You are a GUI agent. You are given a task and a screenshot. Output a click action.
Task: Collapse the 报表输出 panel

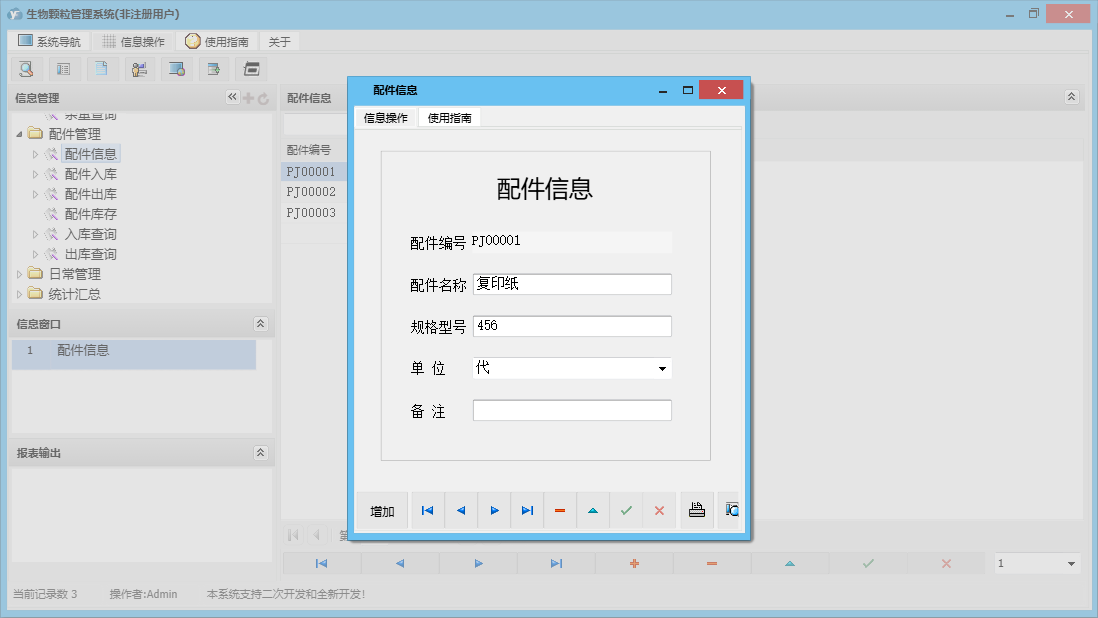tap(260, 452)
